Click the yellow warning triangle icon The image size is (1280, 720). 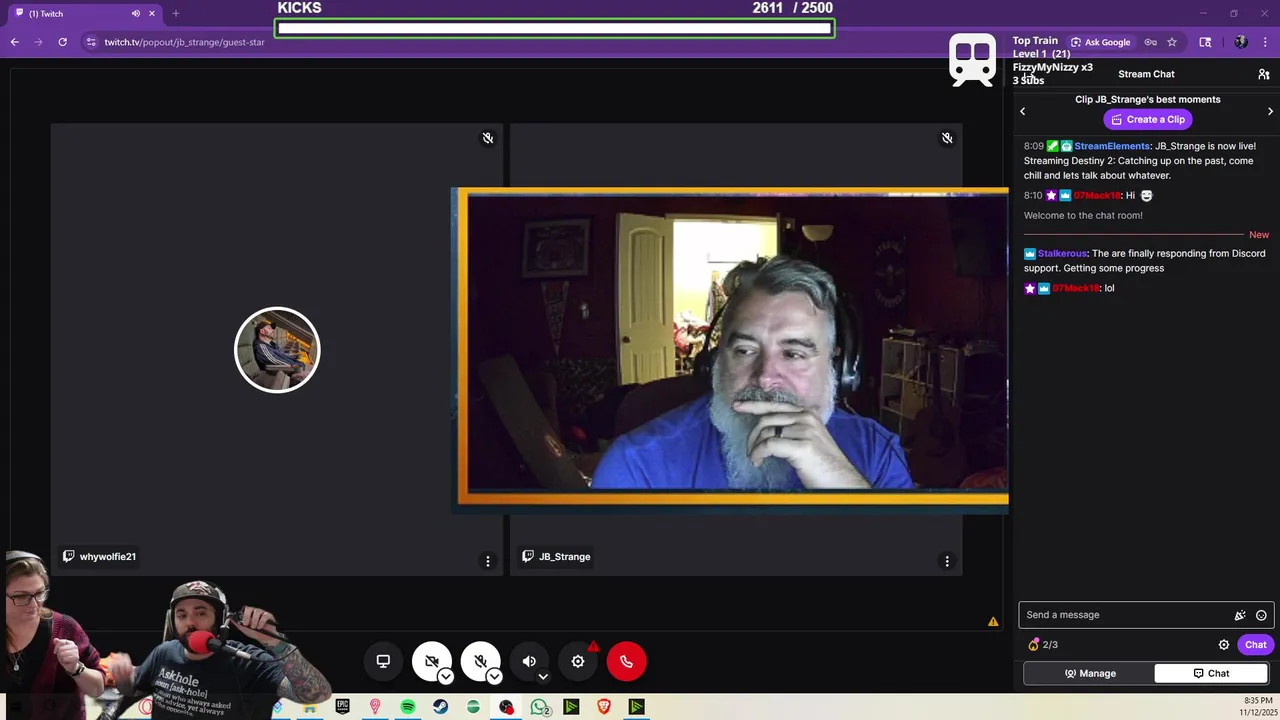(993, 622)
